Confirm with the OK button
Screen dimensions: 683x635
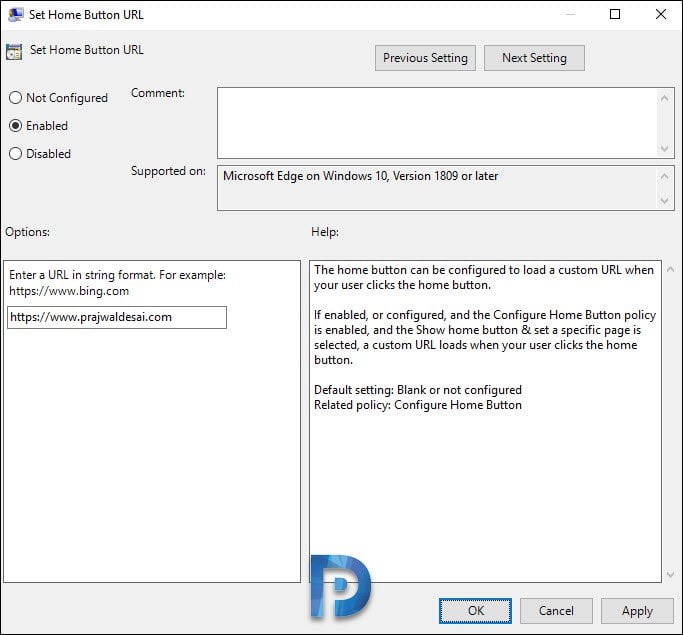[x=475, y=611]
